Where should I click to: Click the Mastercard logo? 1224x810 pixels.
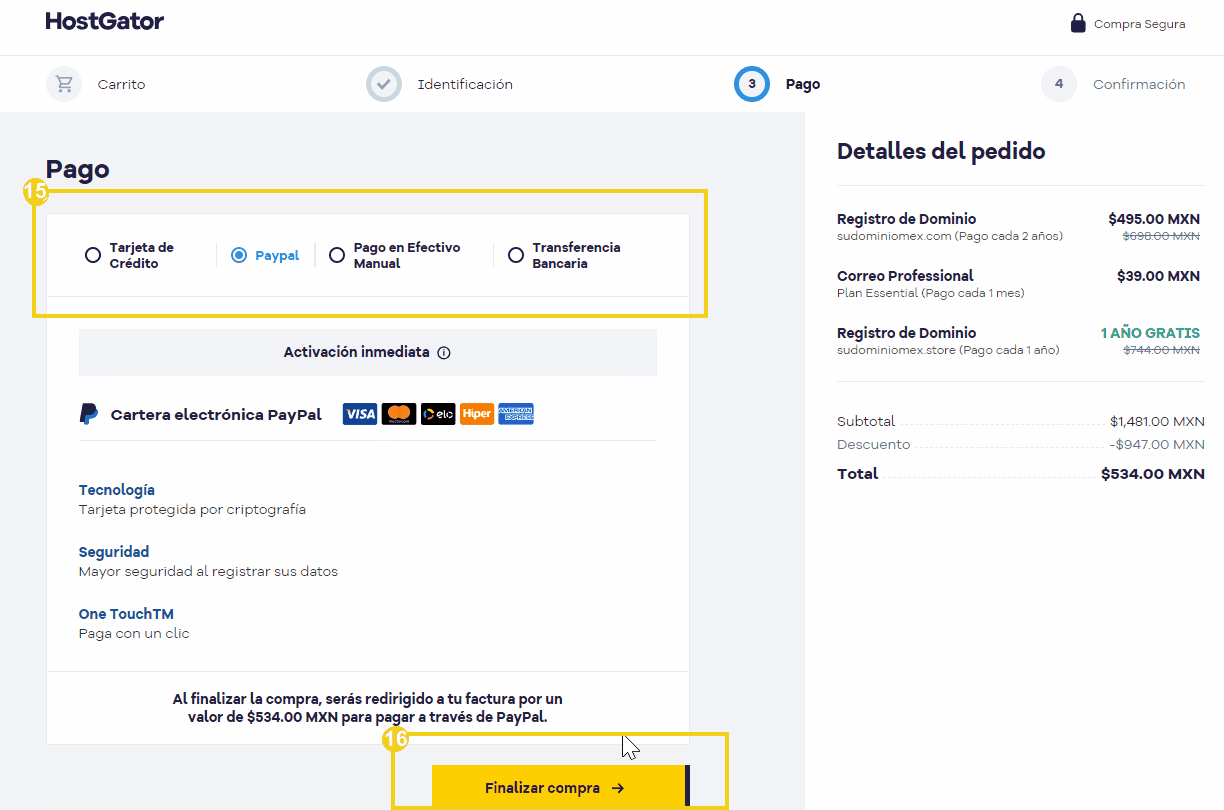point(399,414)
